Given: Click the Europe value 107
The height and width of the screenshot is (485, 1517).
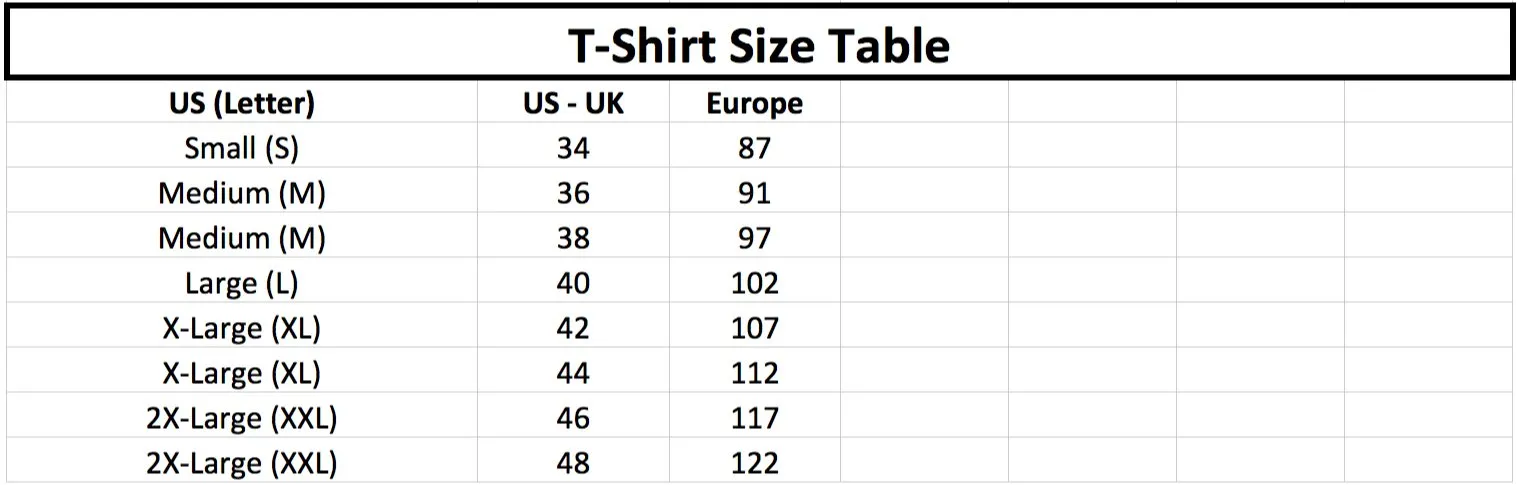Looking at the screenshot, I should [x=754, y=327].
